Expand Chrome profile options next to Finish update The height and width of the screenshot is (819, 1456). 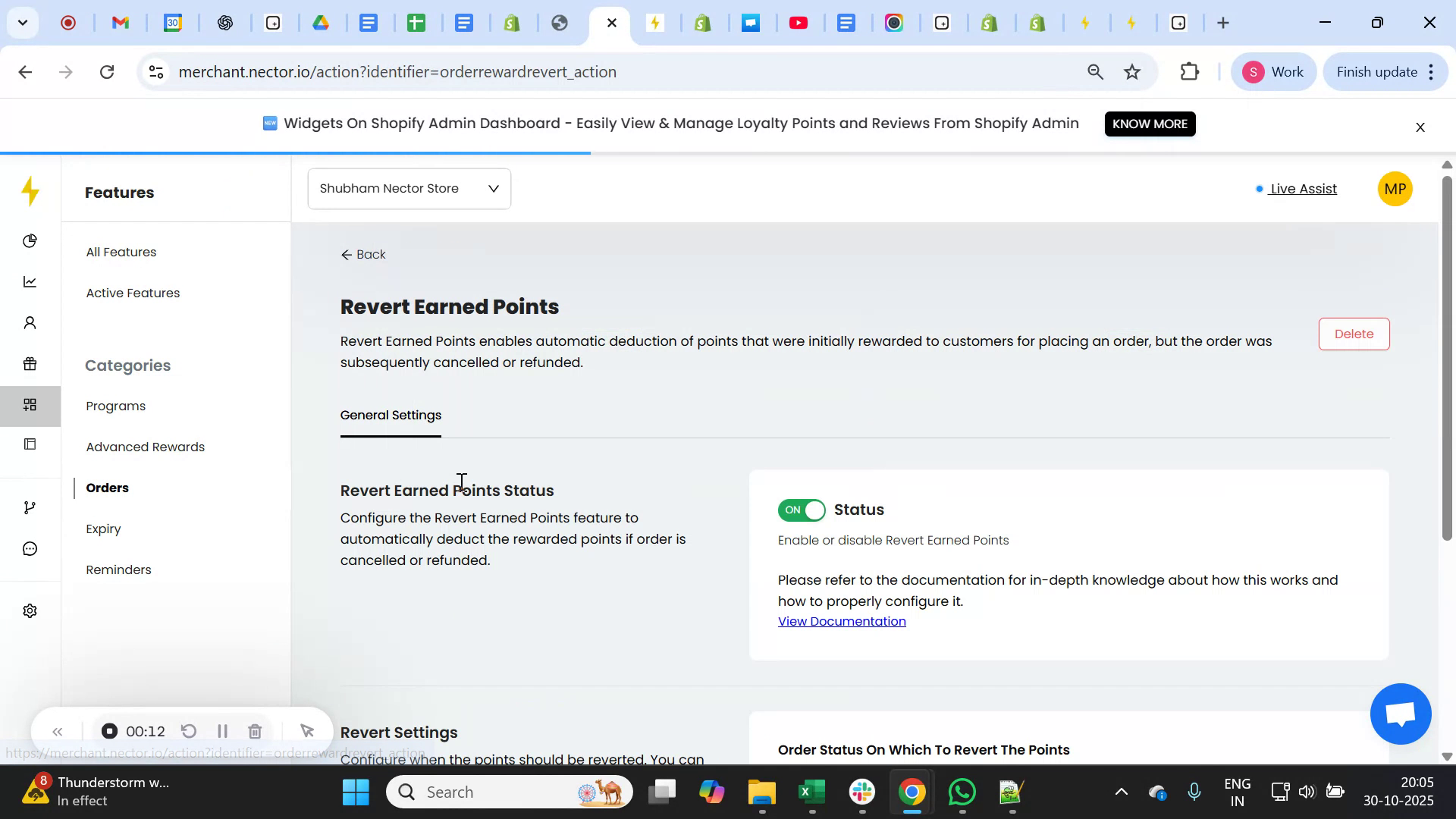[x=1431, y=71]
